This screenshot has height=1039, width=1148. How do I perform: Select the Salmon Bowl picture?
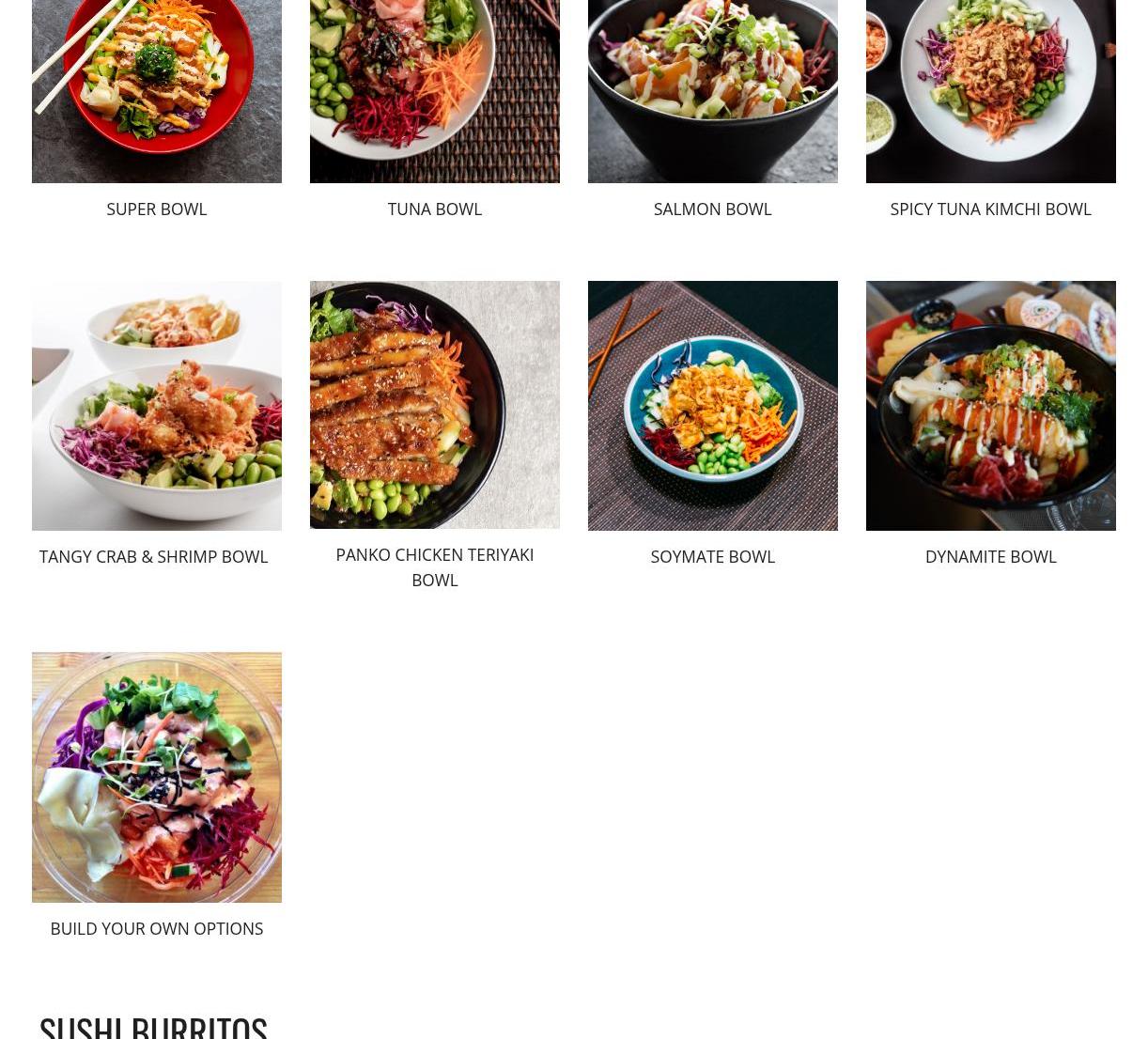[x=713, y=91]
